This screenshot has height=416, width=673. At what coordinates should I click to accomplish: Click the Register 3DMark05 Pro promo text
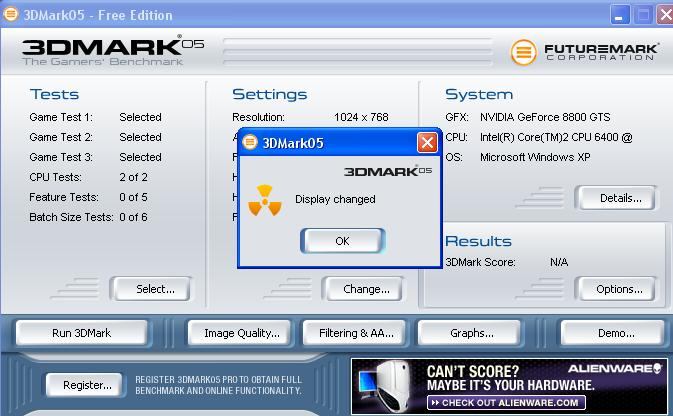pyautogui.click(x=218, y=385)
